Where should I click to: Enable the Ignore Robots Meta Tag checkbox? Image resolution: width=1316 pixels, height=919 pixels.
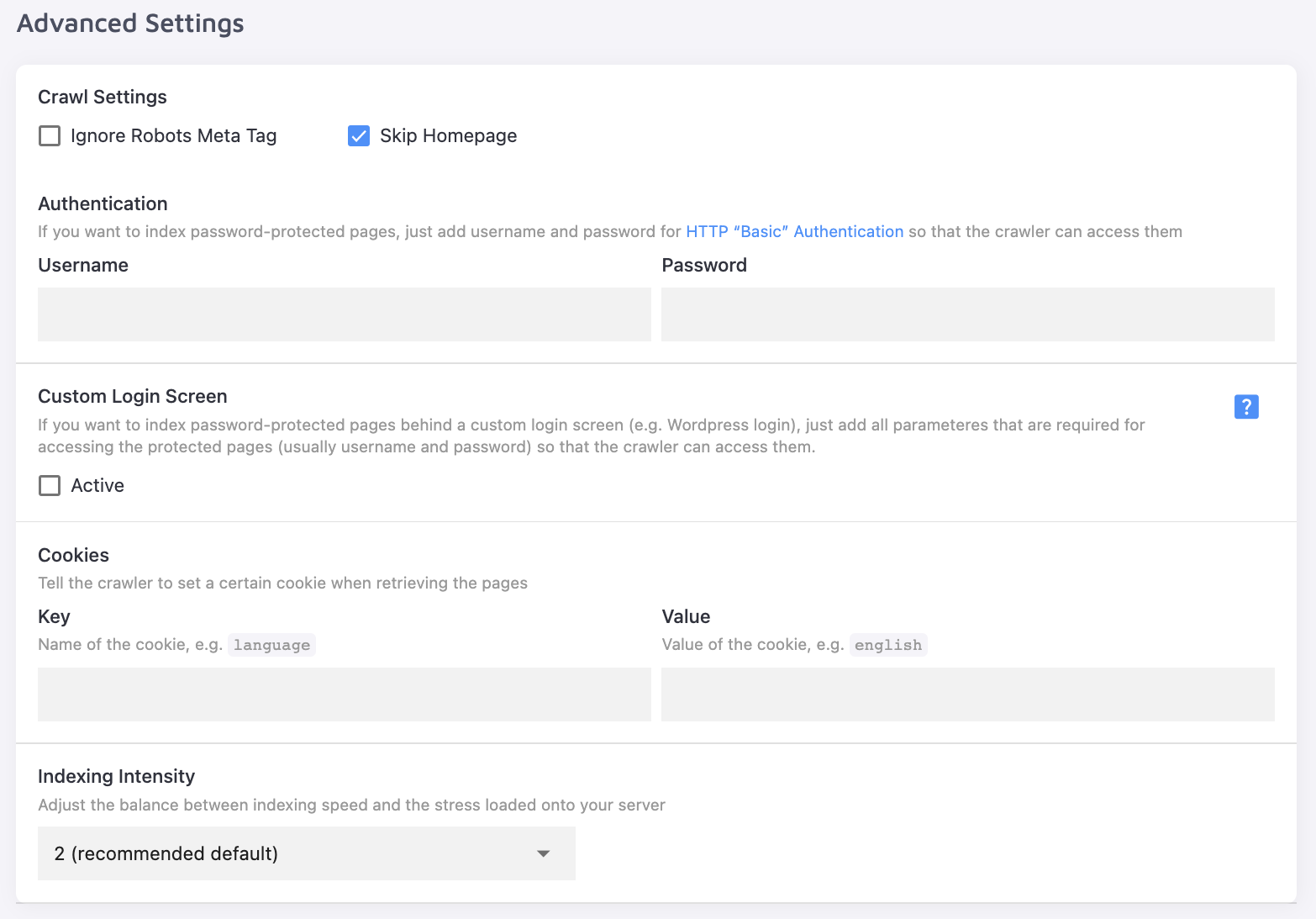tap(50, 136)
